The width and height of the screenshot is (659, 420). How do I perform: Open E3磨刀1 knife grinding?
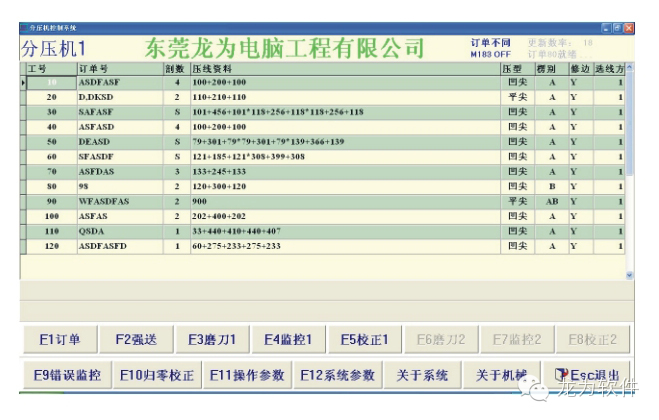(x=212, y=339)
